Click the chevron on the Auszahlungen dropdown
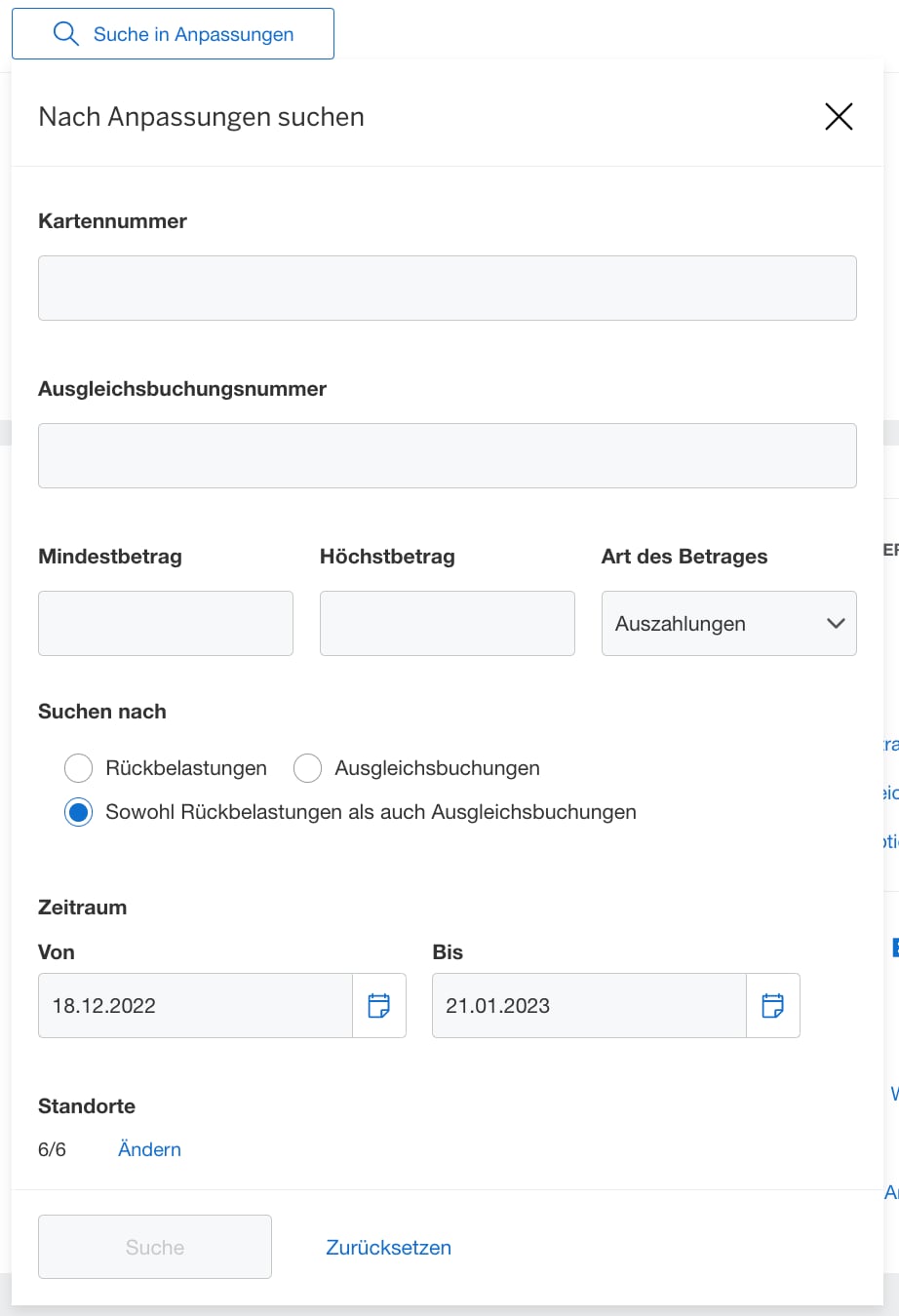Screen dimensions: 899x1316 pos(835,623)
